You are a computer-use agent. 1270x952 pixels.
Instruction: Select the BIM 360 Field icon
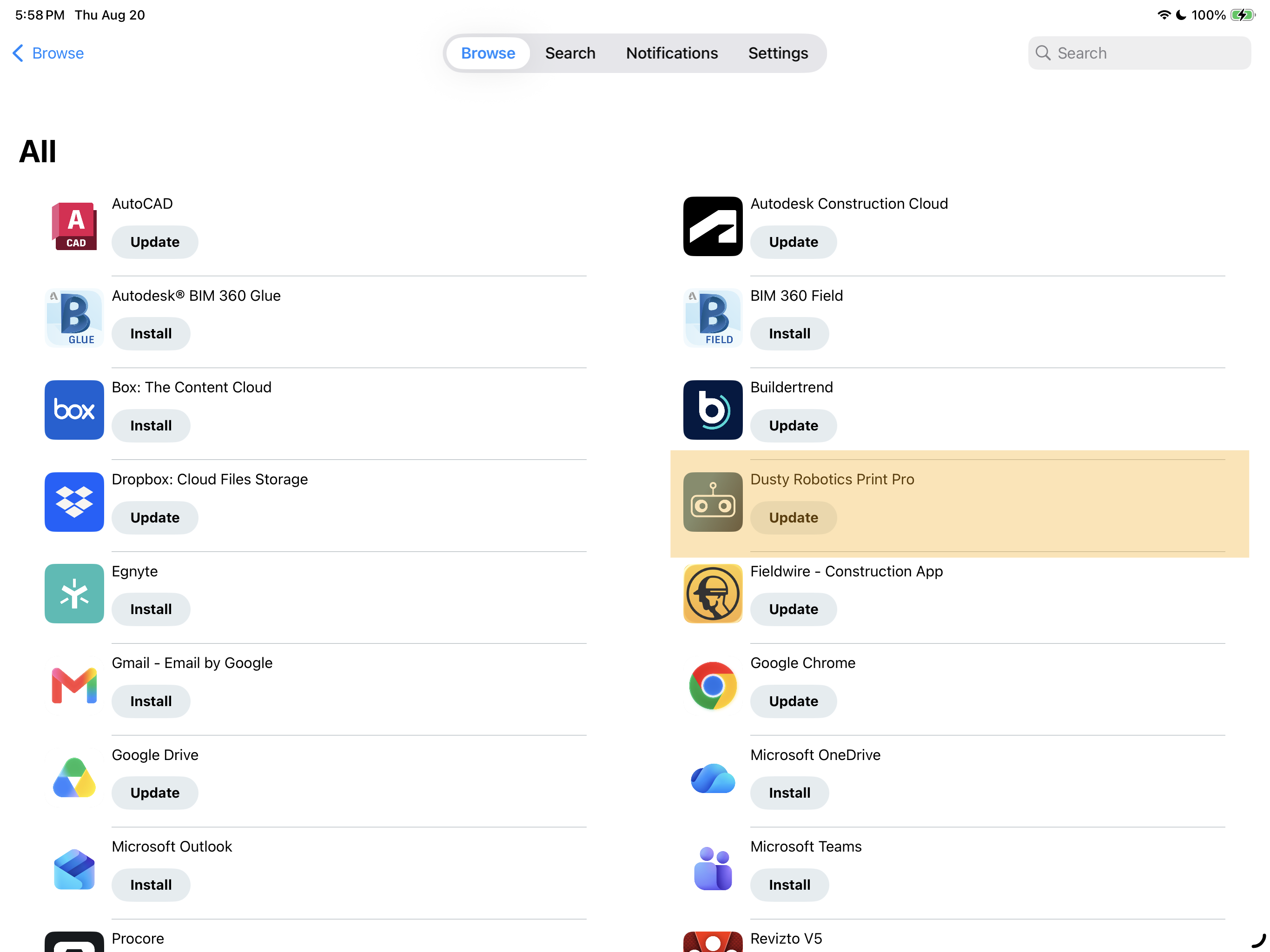[x=713, y=318]
